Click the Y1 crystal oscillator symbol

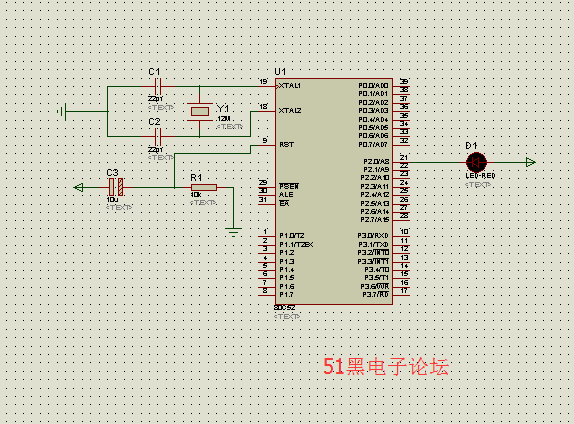coord(200,111)
